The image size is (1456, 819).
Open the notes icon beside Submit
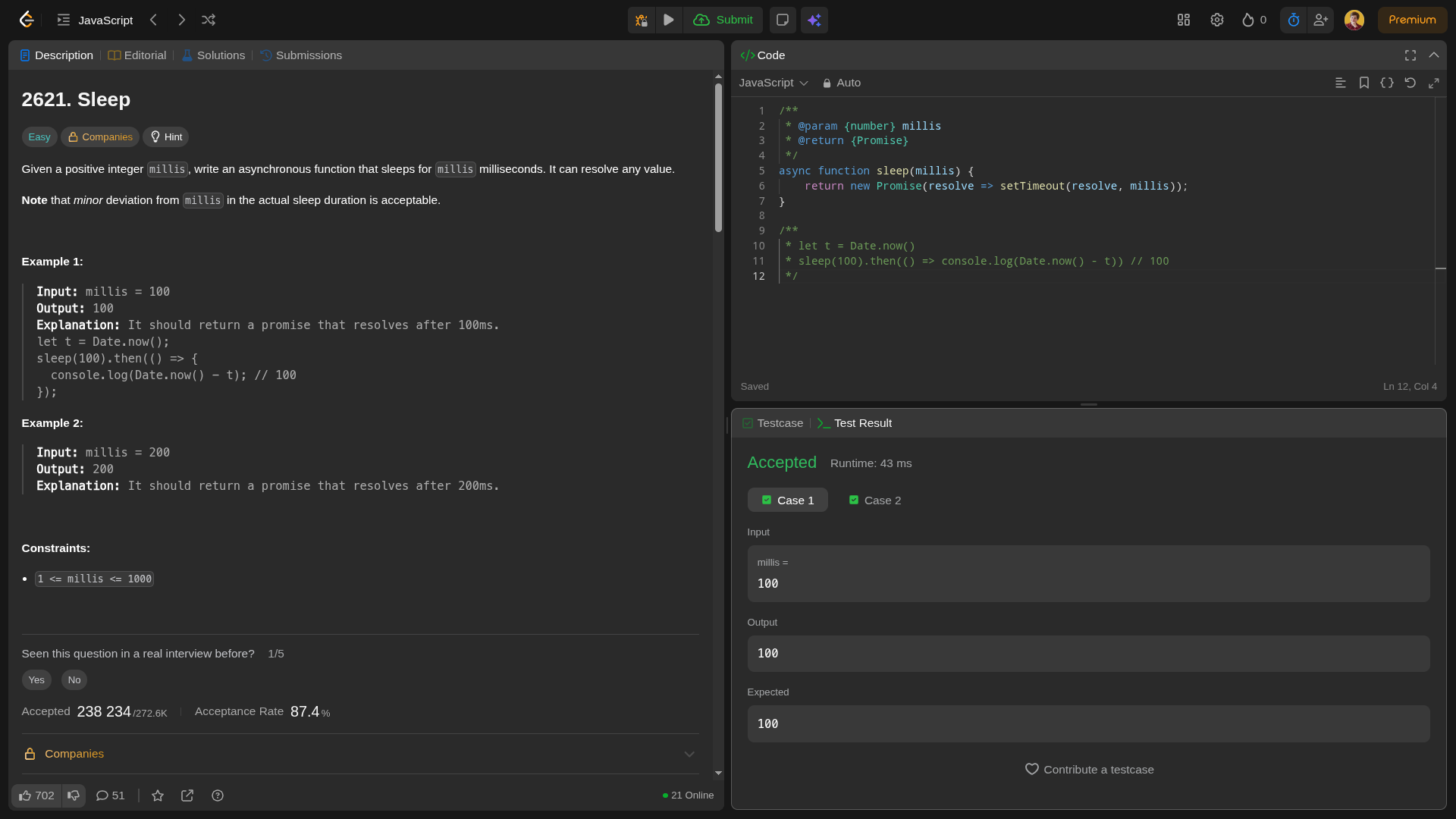tap(783, 20)
